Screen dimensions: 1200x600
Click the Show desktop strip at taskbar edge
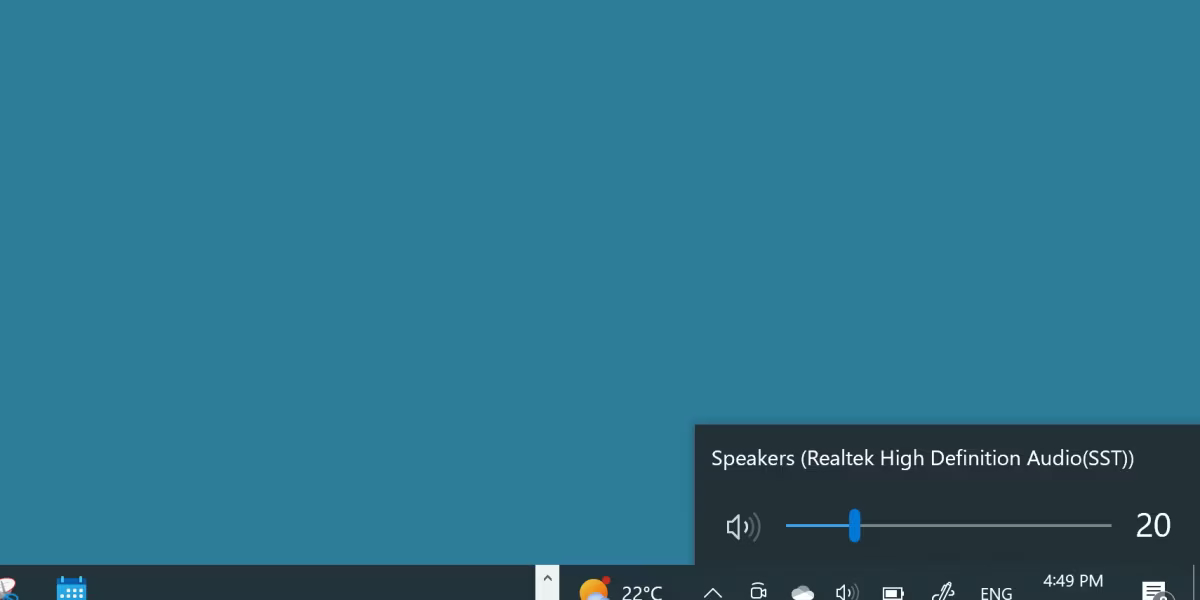[1196, 583]
